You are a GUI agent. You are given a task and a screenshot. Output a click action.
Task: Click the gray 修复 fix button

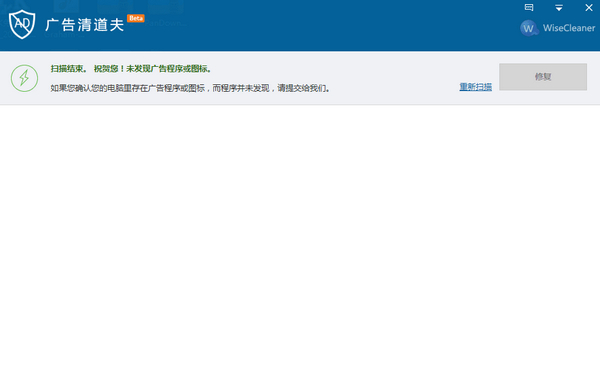[543, 77]
